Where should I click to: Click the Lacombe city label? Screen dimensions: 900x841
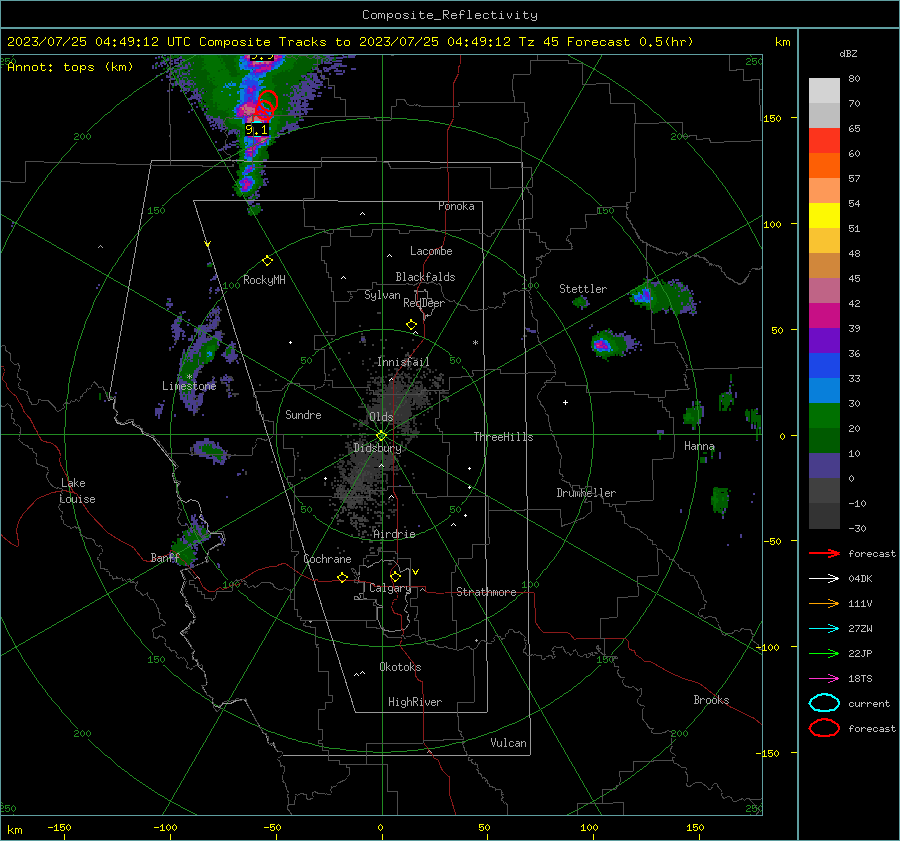click(x=431, y=251)
